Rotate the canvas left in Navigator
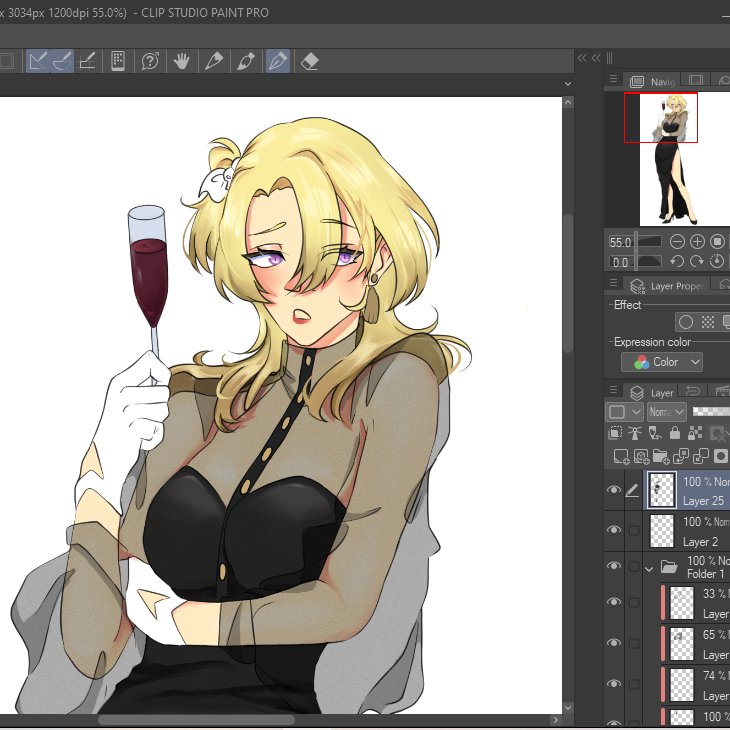 pyautogui.click(x=677, y=261)
